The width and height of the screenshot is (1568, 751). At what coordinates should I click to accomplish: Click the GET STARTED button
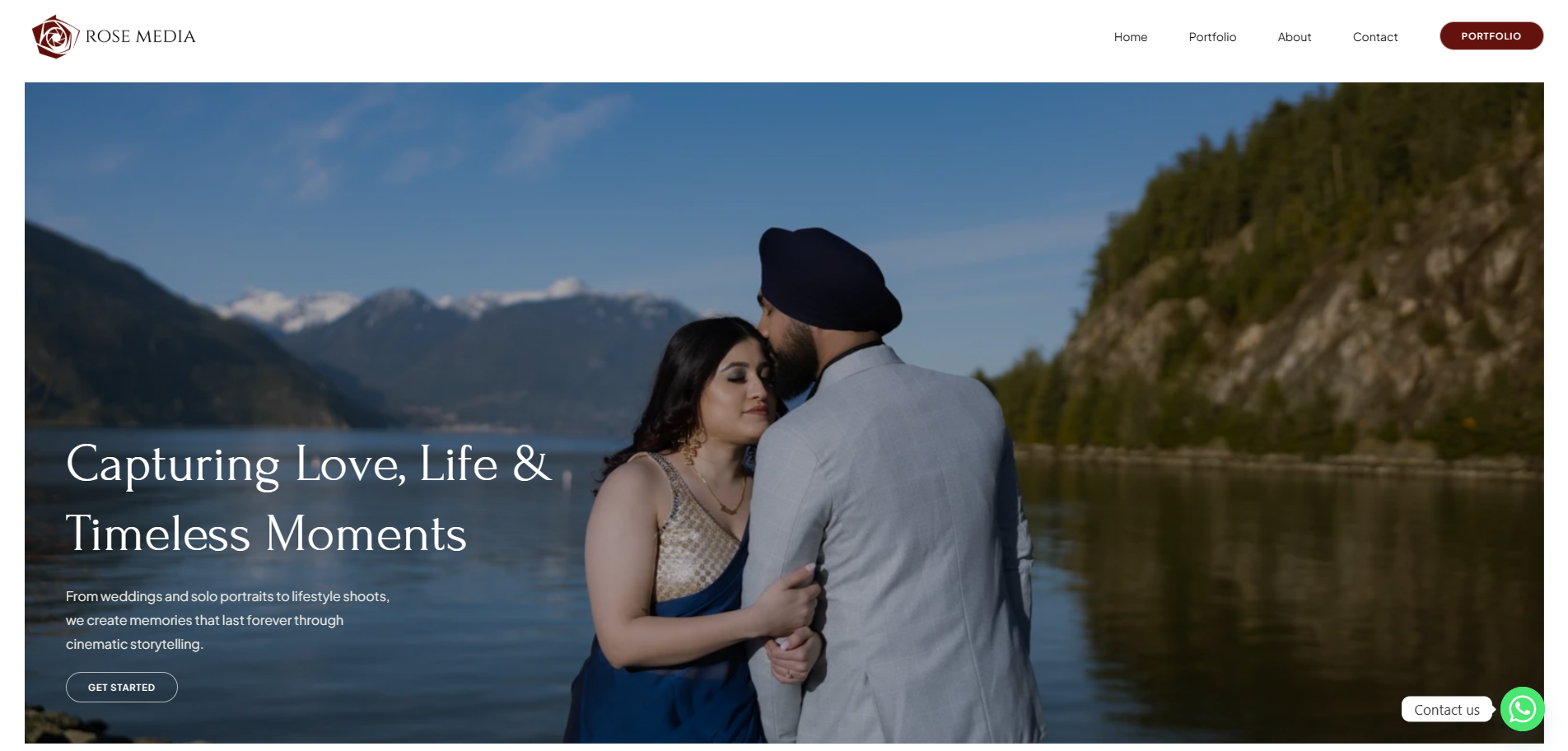(x=122, y=688)
